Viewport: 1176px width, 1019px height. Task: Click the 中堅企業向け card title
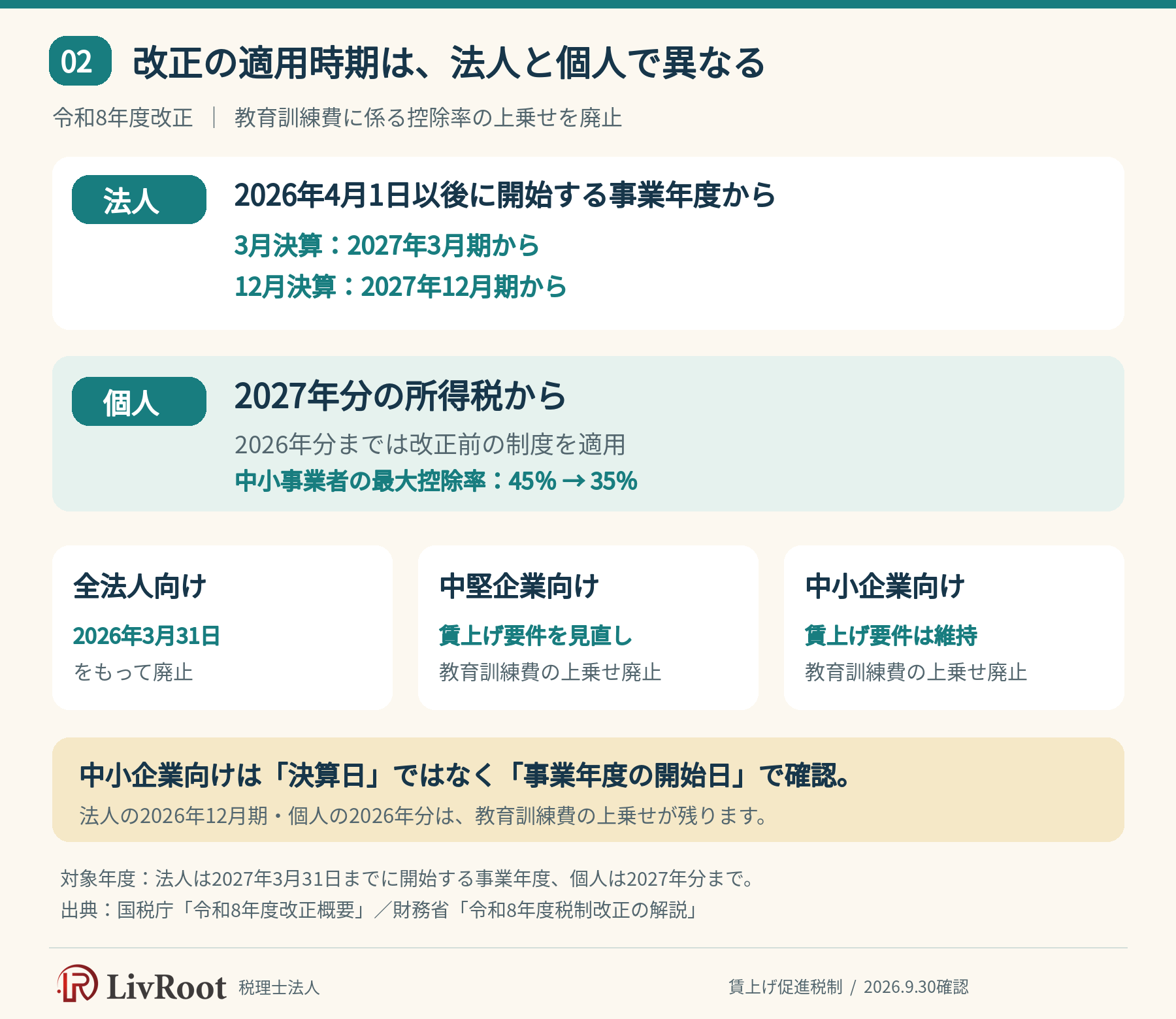(519, 586)
